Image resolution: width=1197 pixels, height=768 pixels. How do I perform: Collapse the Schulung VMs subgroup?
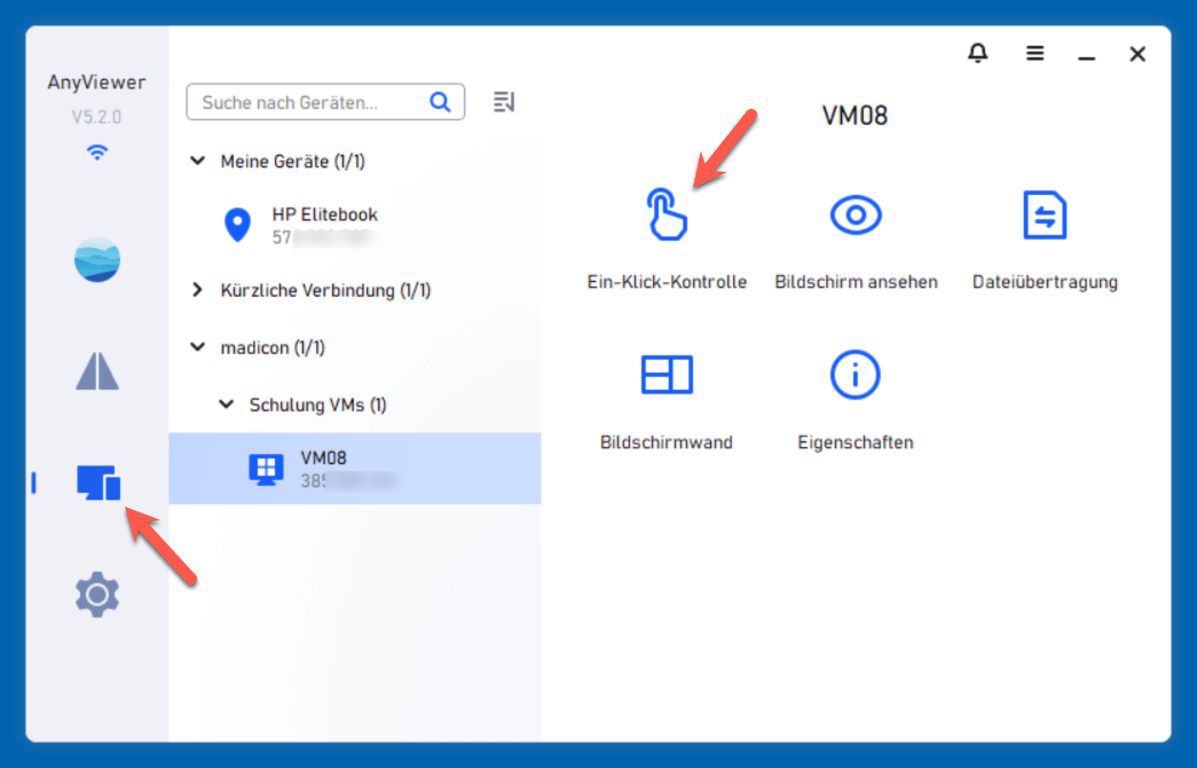click(227, 405)
